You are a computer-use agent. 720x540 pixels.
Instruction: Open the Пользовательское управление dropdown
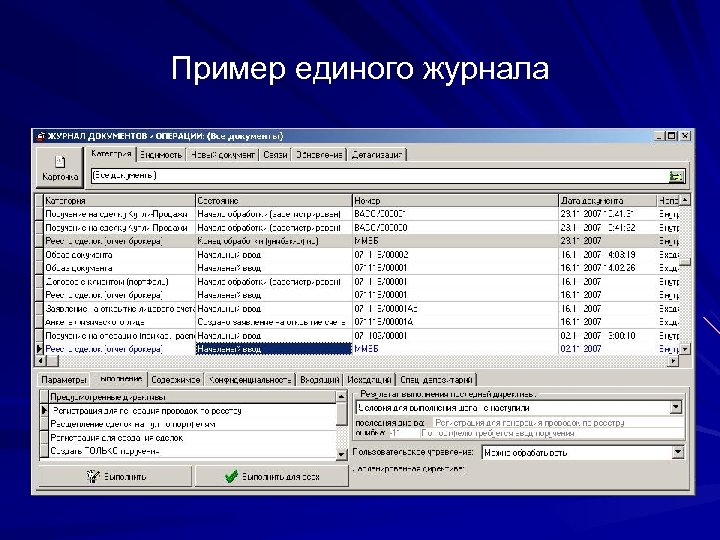[678, 452]
